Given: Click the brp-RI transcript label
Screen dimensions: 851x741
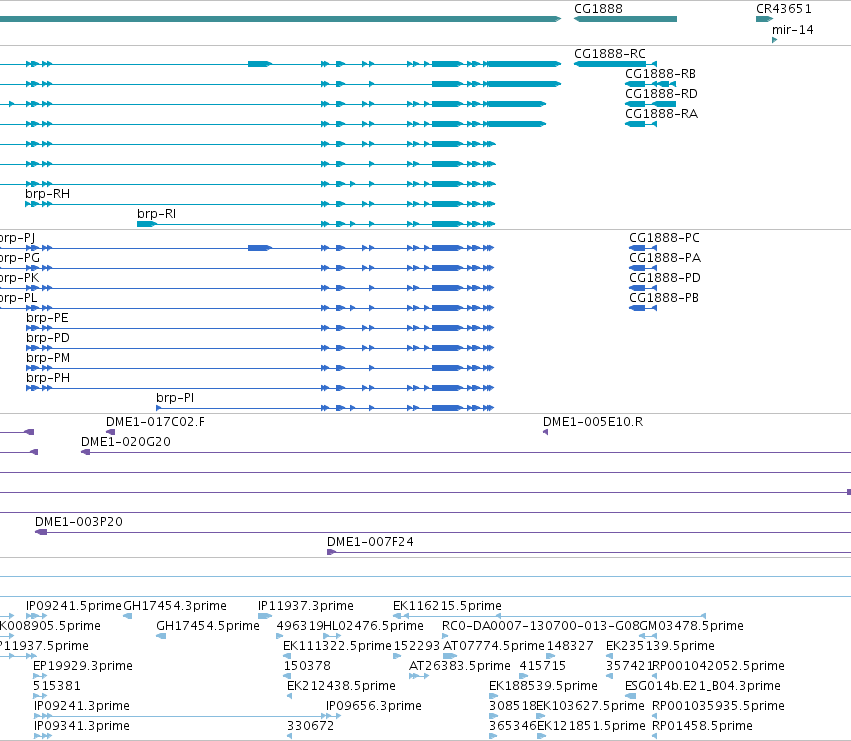Looking at the screenshot, I should pyautogui.click(x=156, y=214).
